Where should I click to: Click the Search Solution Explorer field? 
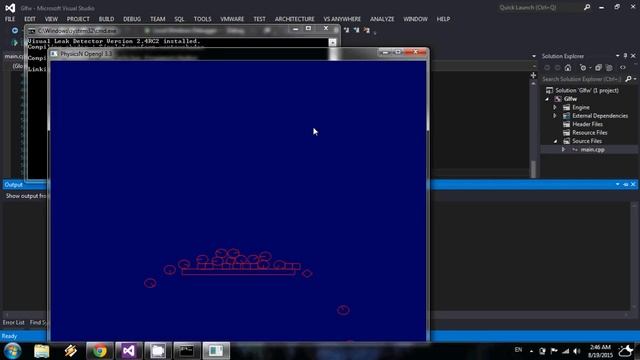pyautogui.click(x=583, y=79)
